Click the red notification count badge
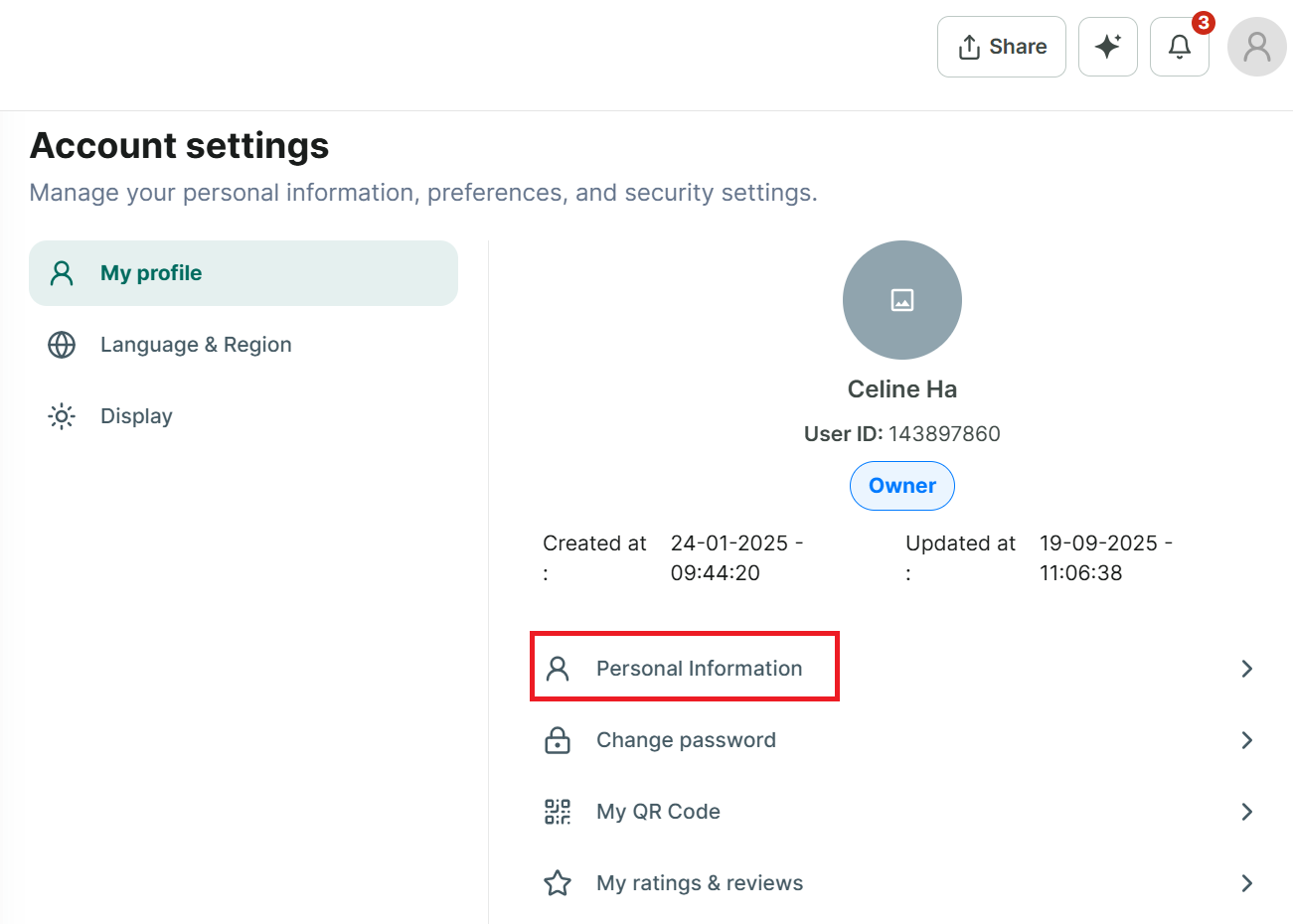1293x924 pixels. coord(1204,23)
